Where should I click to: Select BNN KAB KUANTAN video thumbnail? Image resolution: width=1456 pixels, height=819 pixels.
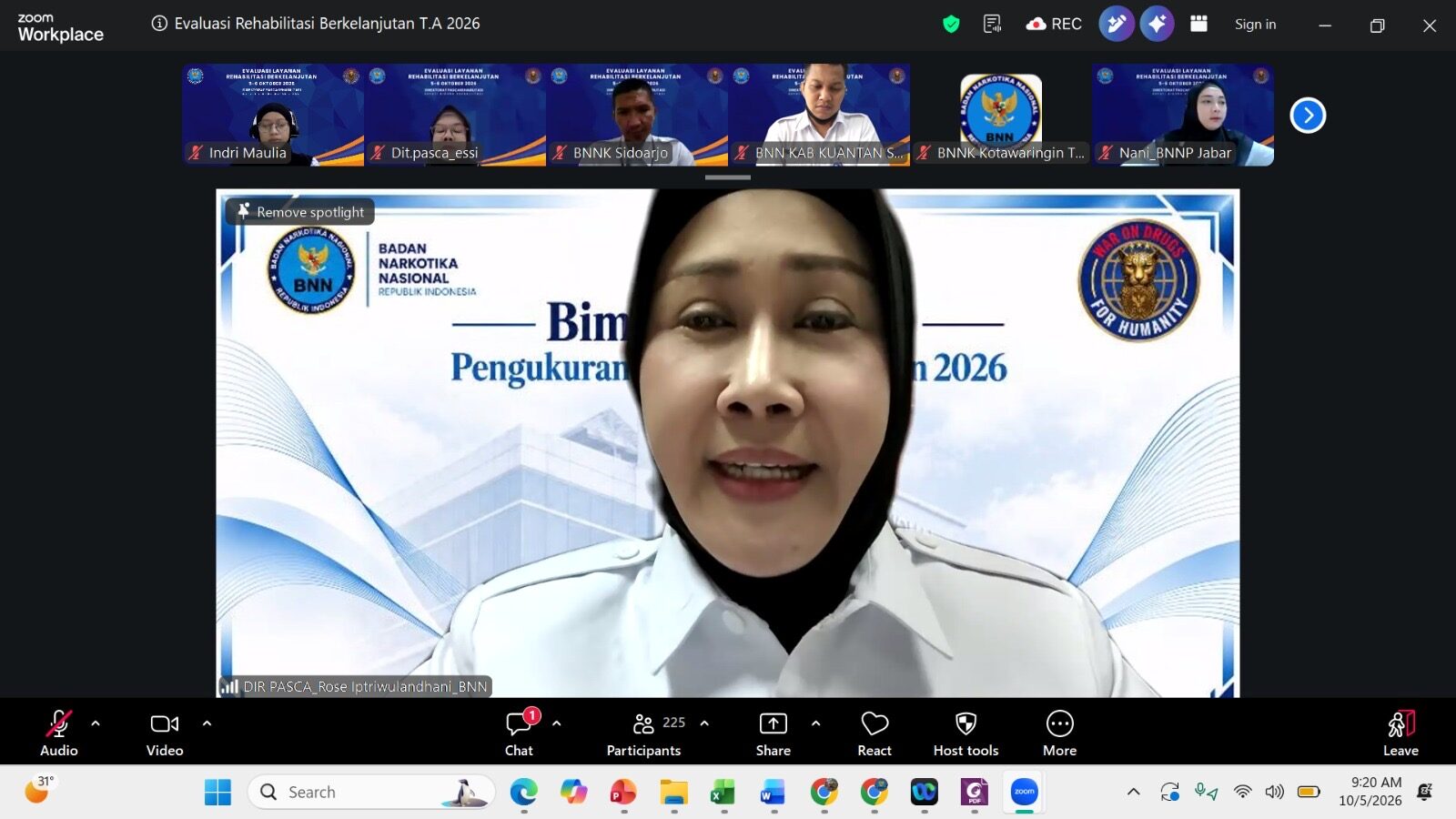(x=819, y=115)
